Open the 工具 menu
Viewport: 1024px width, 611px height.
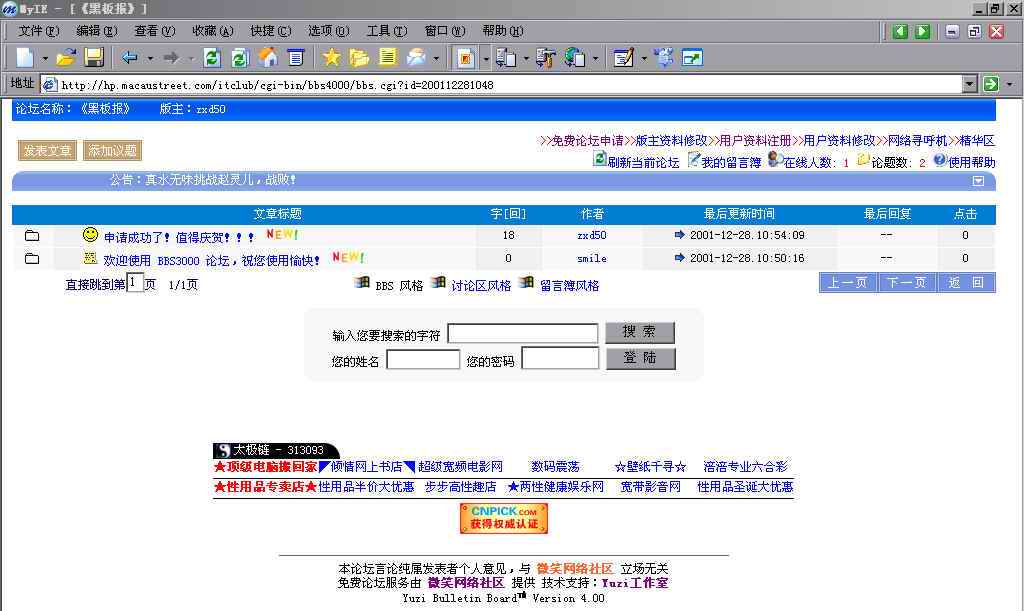pos(386,31)
